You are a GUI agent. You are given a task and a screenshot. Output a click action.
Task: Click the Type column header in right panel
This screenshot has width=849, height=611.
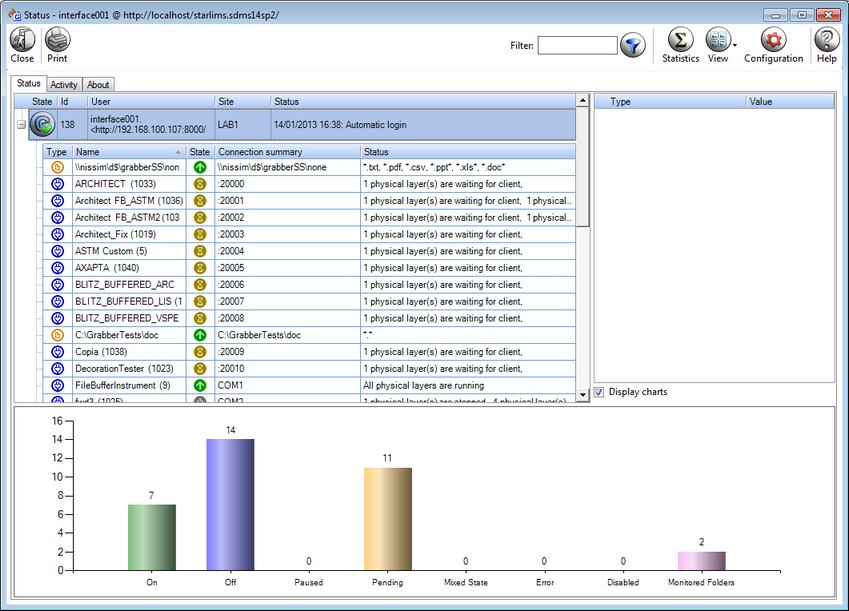click(x=670, y=102)
